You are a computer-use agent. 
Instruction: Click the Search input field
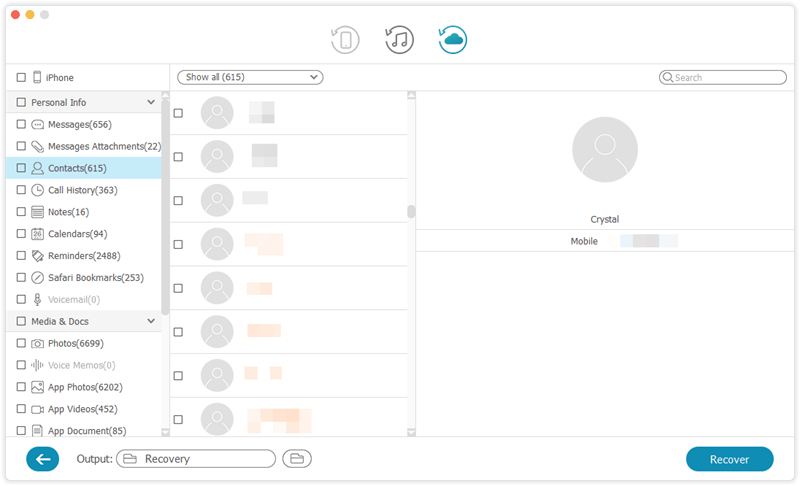[x=722, y=78]
